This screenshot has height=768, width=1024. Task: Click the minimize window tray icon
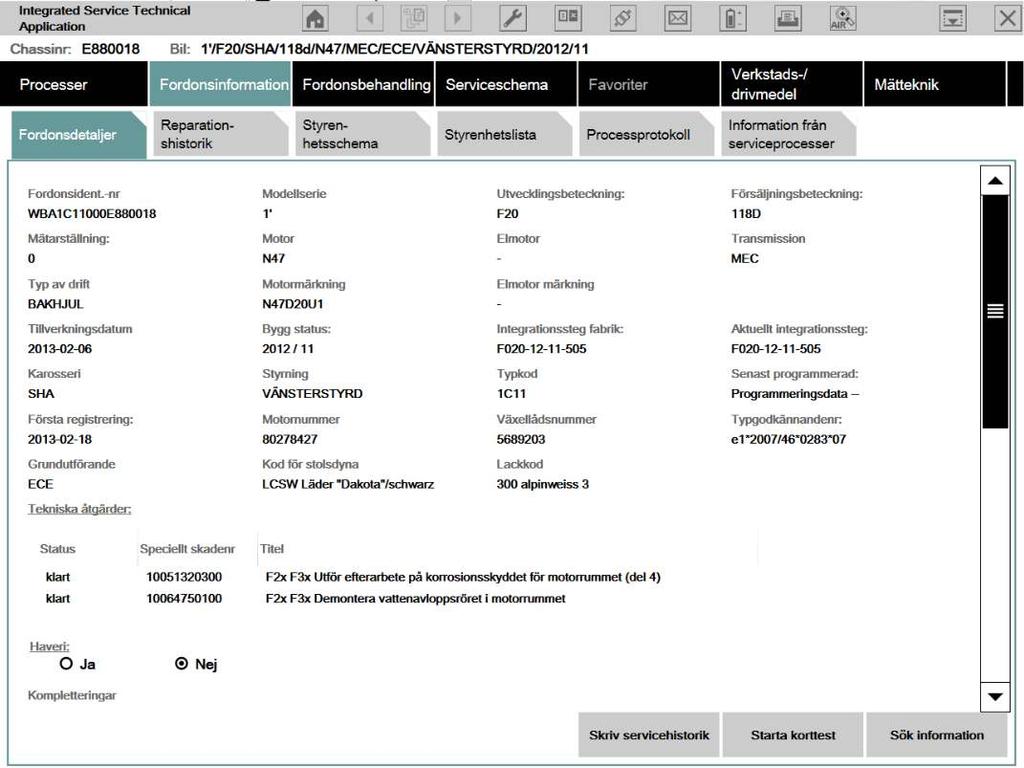click(953, 18)
